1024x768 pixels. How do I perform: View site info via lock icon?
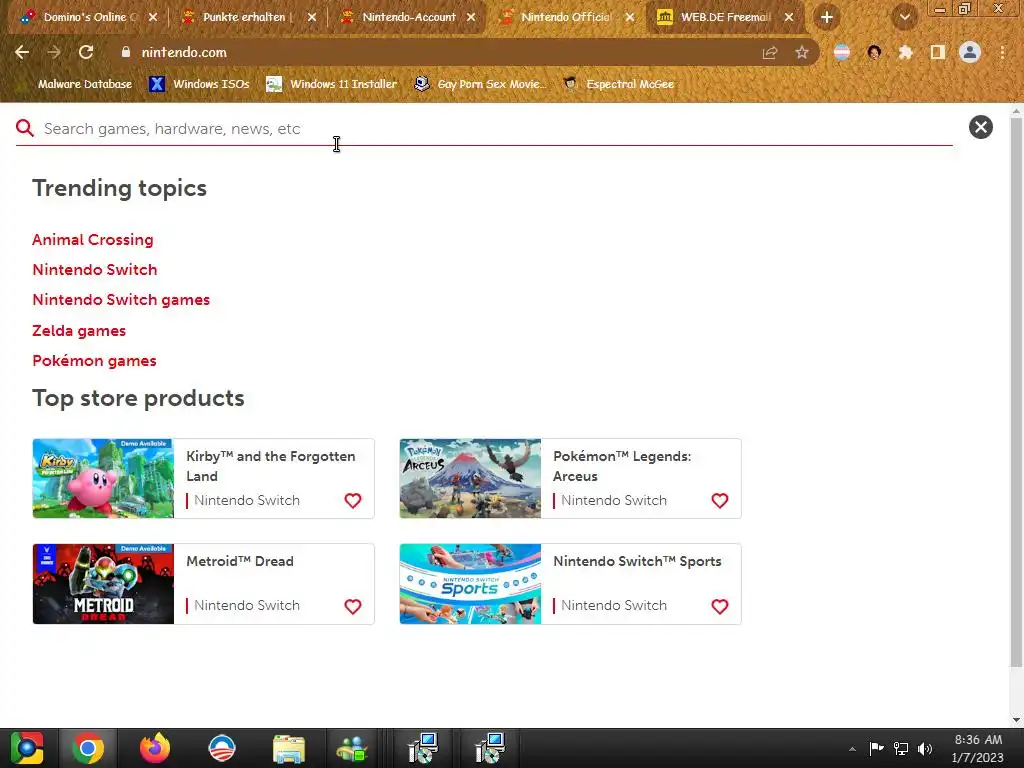125,52
